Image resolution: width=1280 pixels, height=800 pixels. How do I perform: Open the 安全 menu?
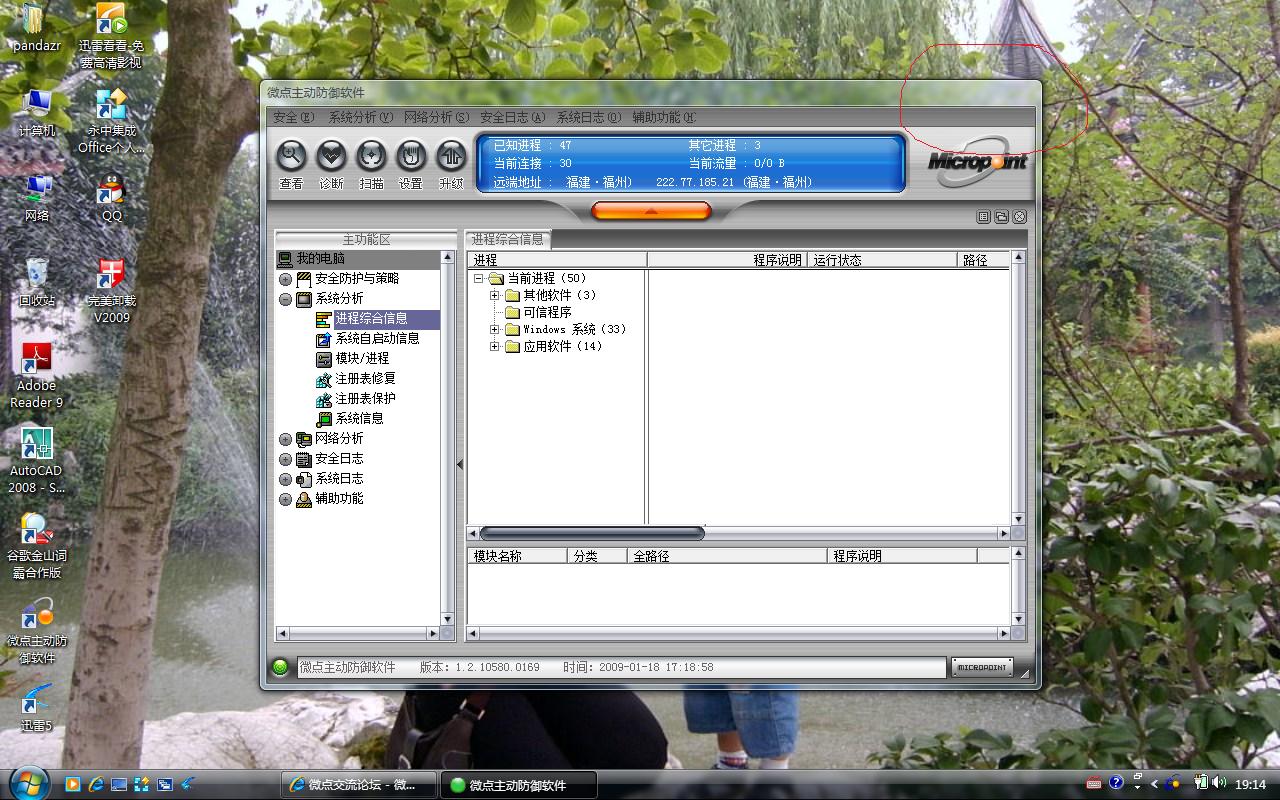pos(293,117)
